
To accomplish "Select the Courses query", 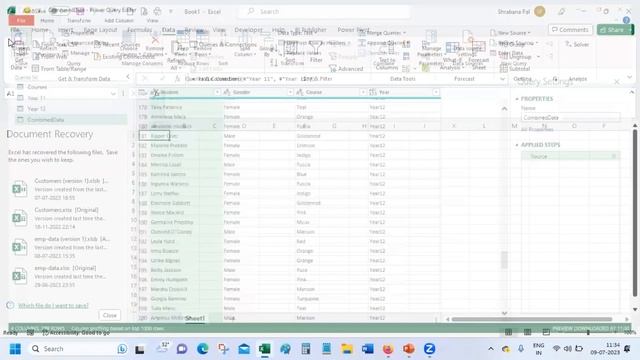I will (x=37, y=87).
